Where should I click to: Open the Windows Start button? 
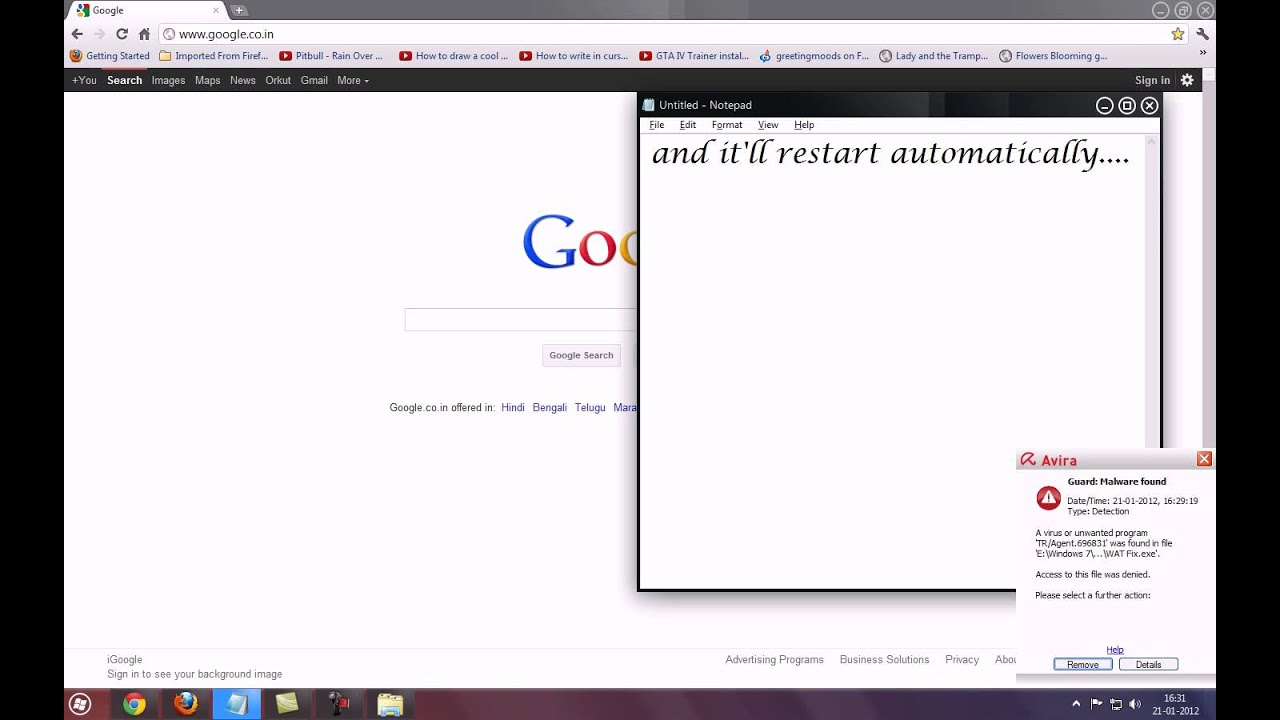click(81, 704)
